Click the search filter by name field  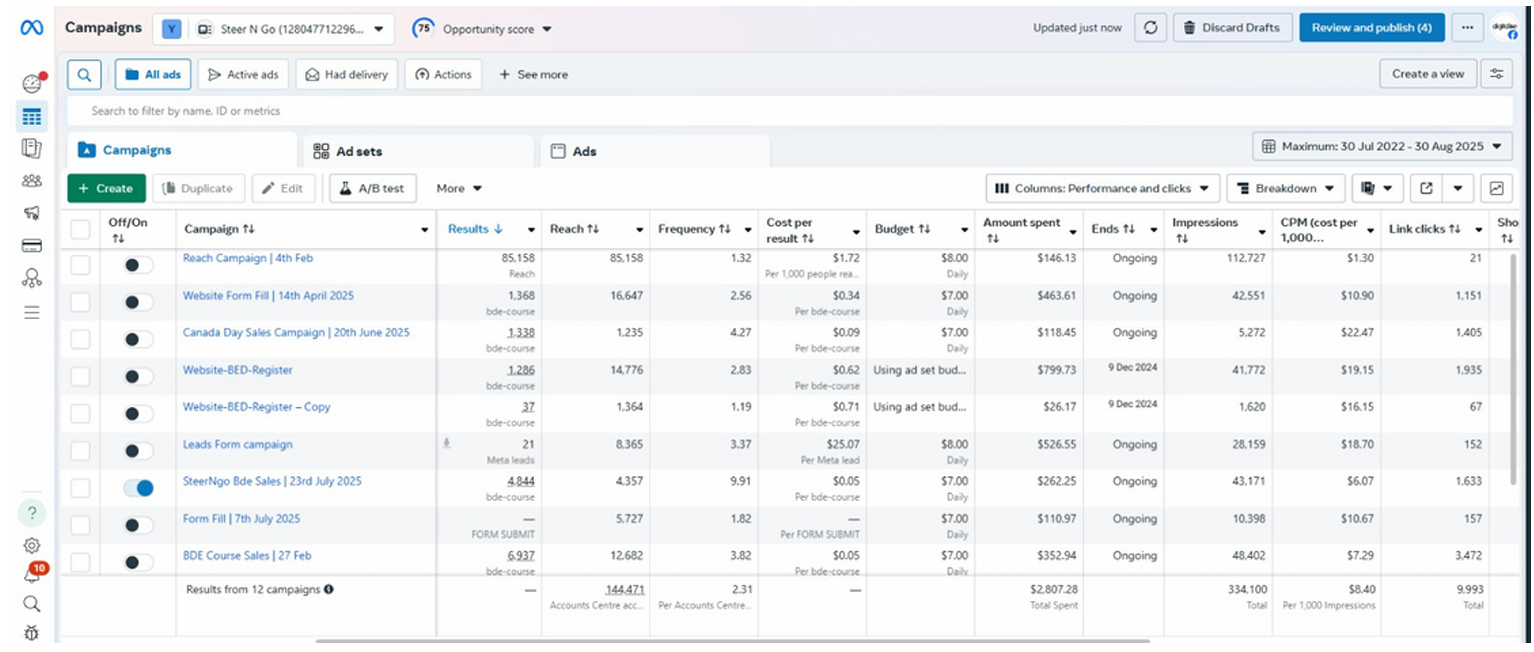(x=790, y=111)
